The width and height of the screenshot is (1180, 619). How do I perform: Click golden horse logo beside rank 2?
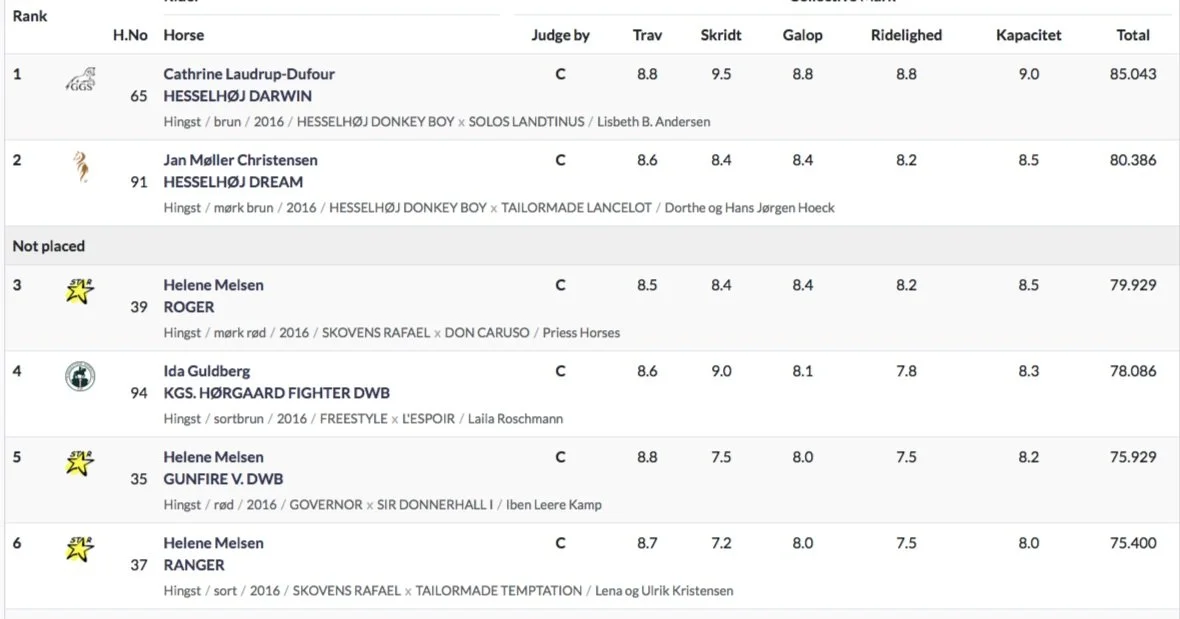tap(81, 166)
